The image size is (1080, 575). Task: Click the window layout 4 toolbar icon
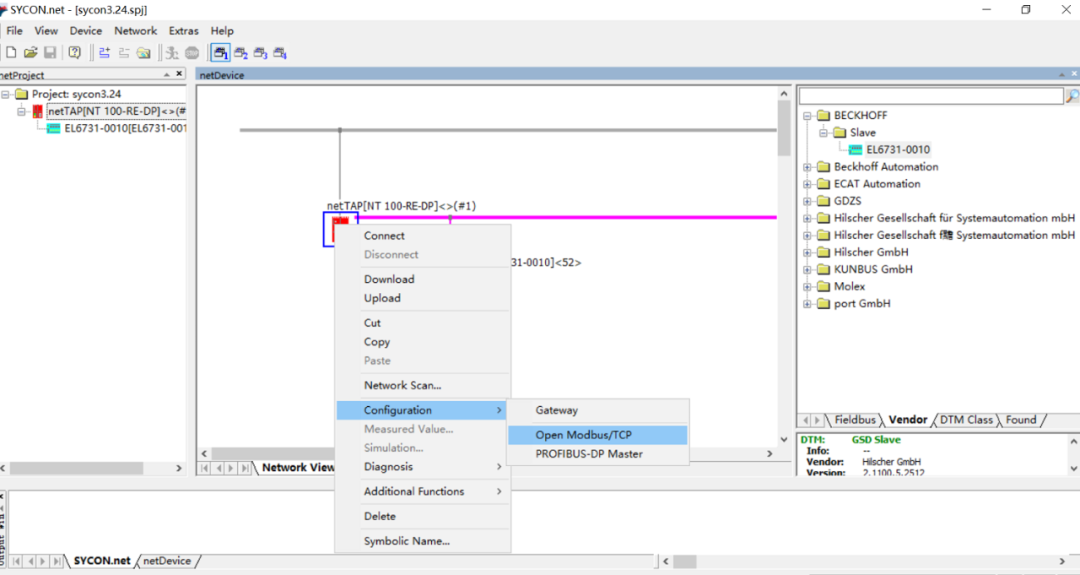pyautogui.click(x=280, y=52)
